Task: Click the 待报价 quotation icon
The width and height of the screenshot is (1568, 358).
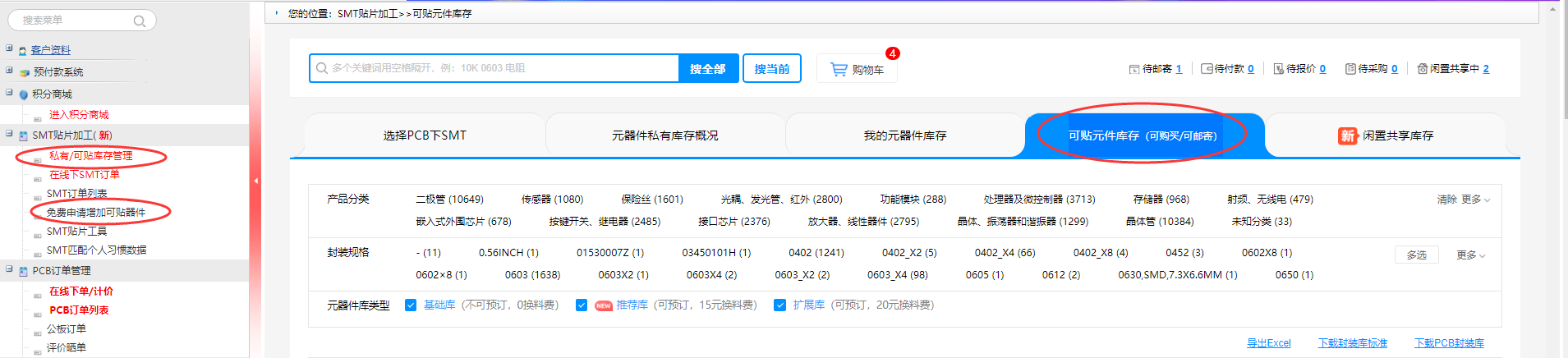Action: click(x=1279, y=69)
